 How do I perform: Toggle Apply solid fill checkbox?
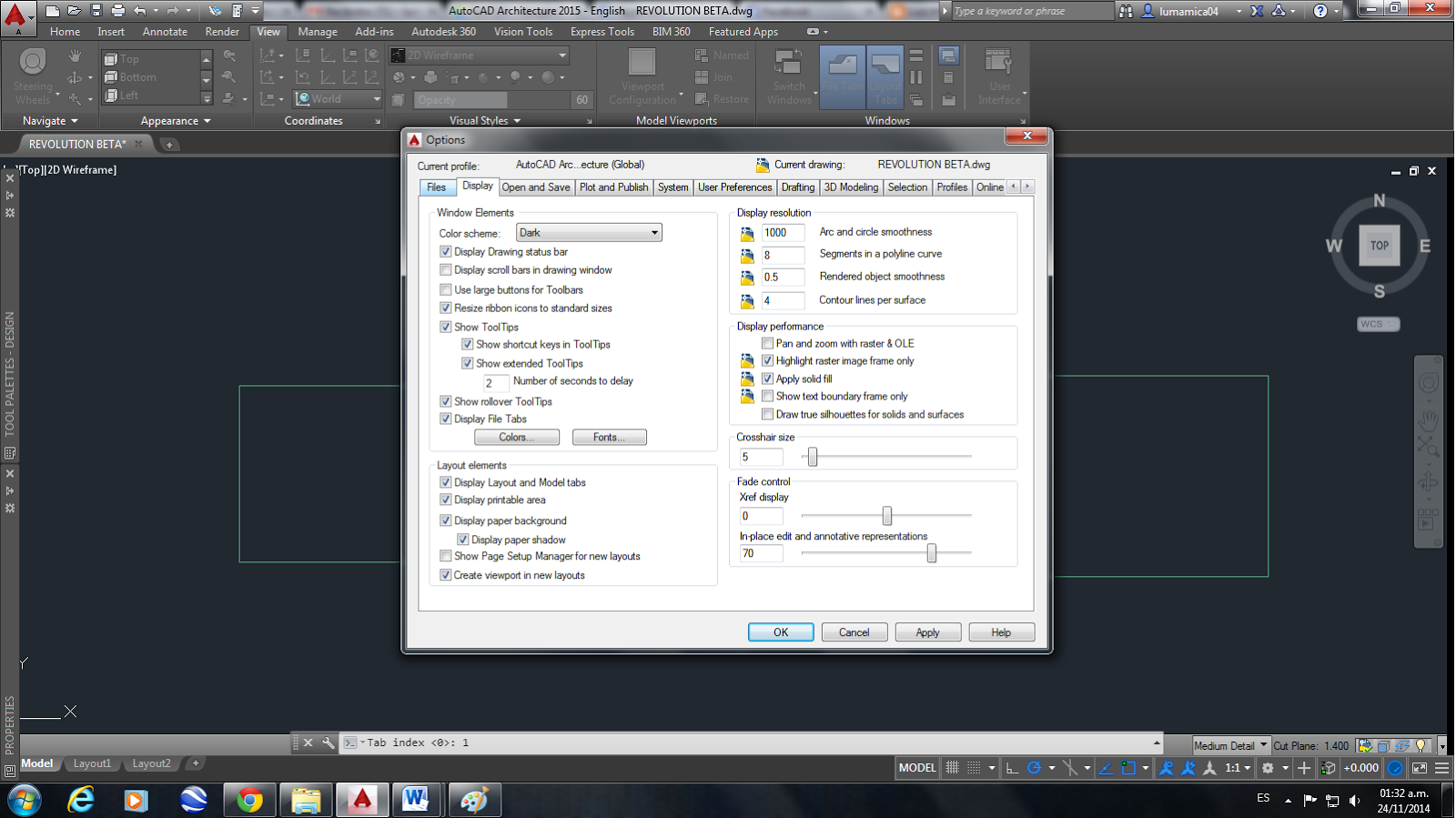pyautogui.click(x=768, y=379)
